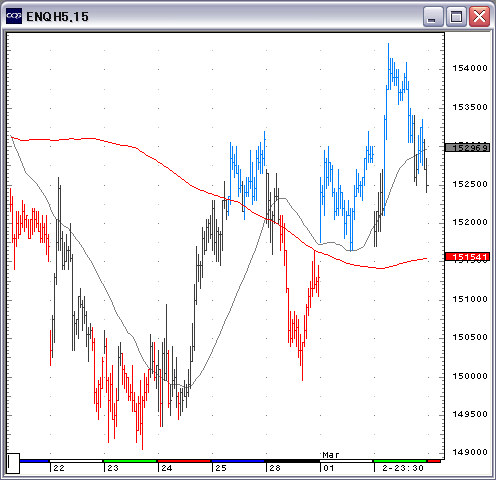496x480 pixels.
Task: Click the CQG logo icon in title bar
Action: point(14,16)
